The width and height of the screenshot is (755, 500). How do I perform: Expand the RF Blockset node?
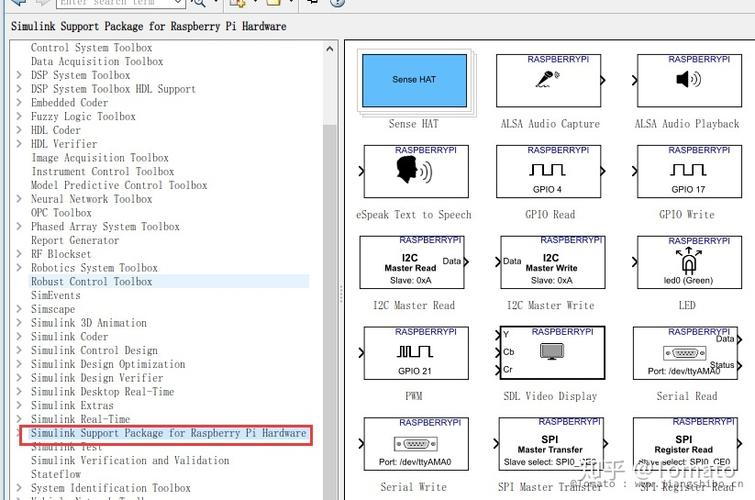pyautogui.click(x=19, y=254)
